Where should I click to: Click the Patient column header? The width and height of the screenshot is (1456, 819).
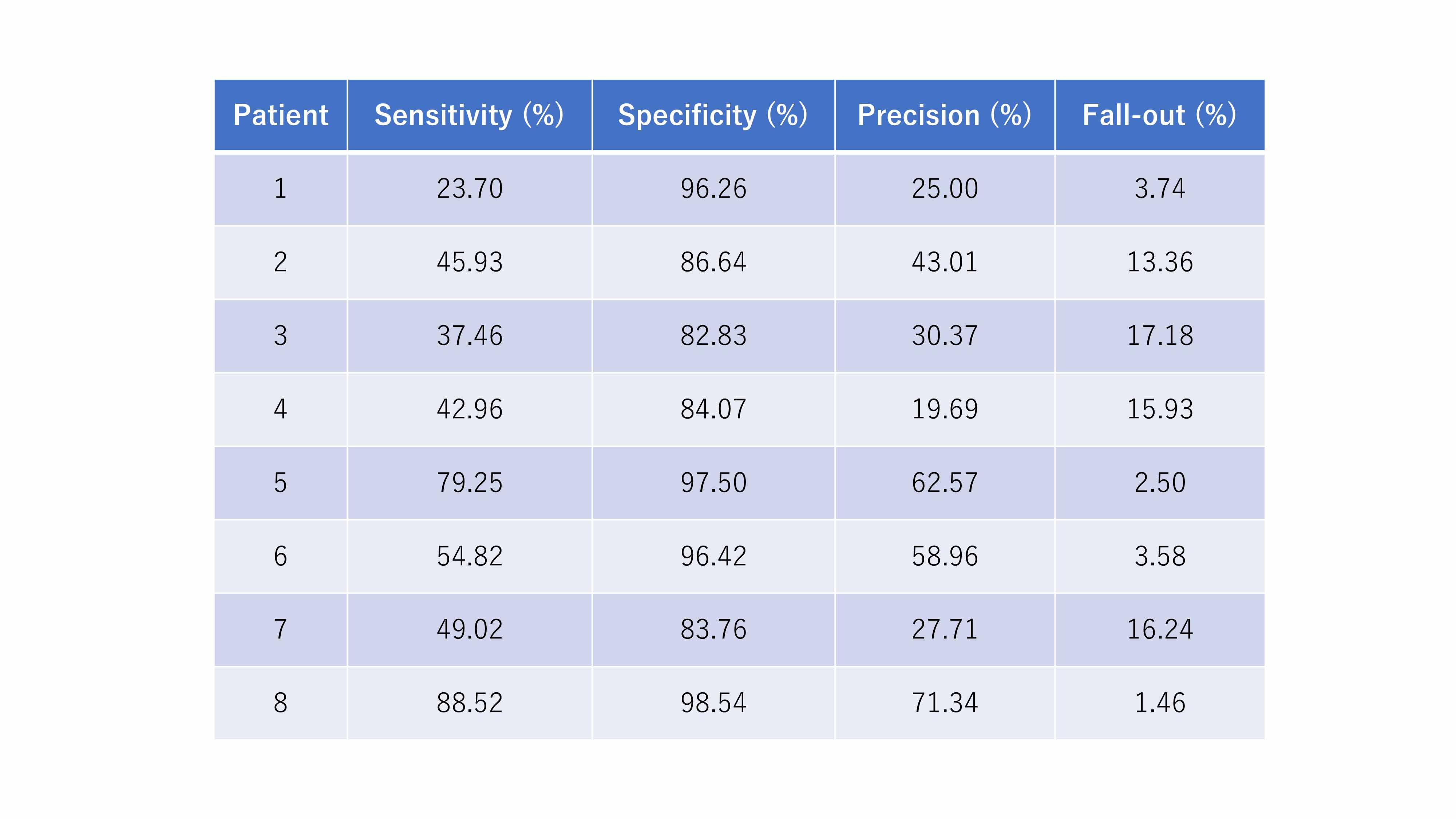tap(280, 115)
